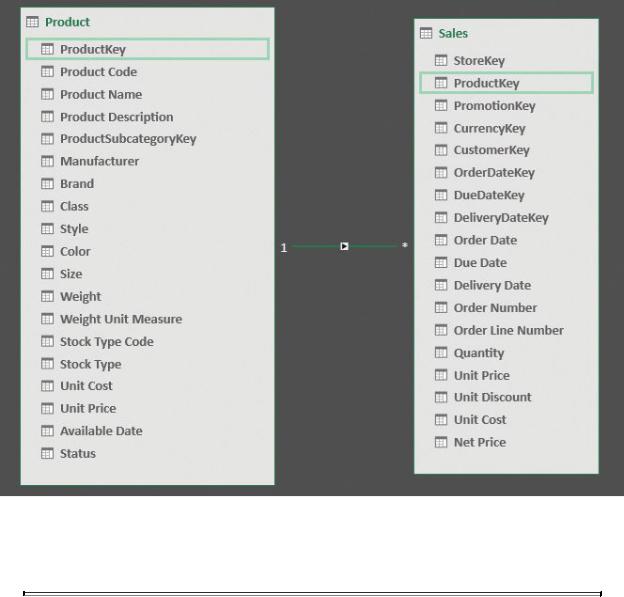Click the Sales table title
The image size is (624, 597).
[x=453, y=33]
